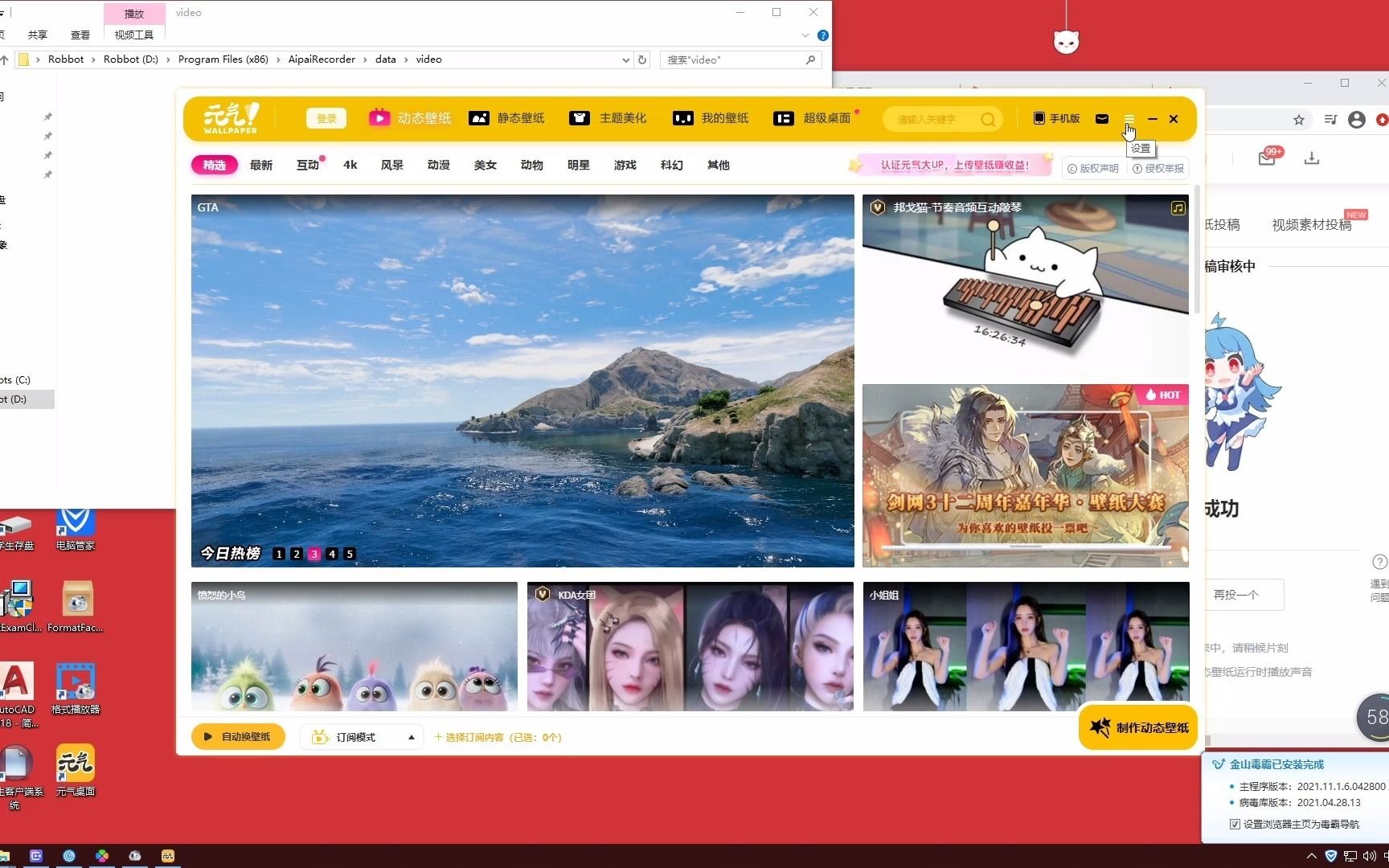The width and height of the screenshot is (1389, 868).
Task: Select the 科幻 sci-fi category
Action: 672,165
